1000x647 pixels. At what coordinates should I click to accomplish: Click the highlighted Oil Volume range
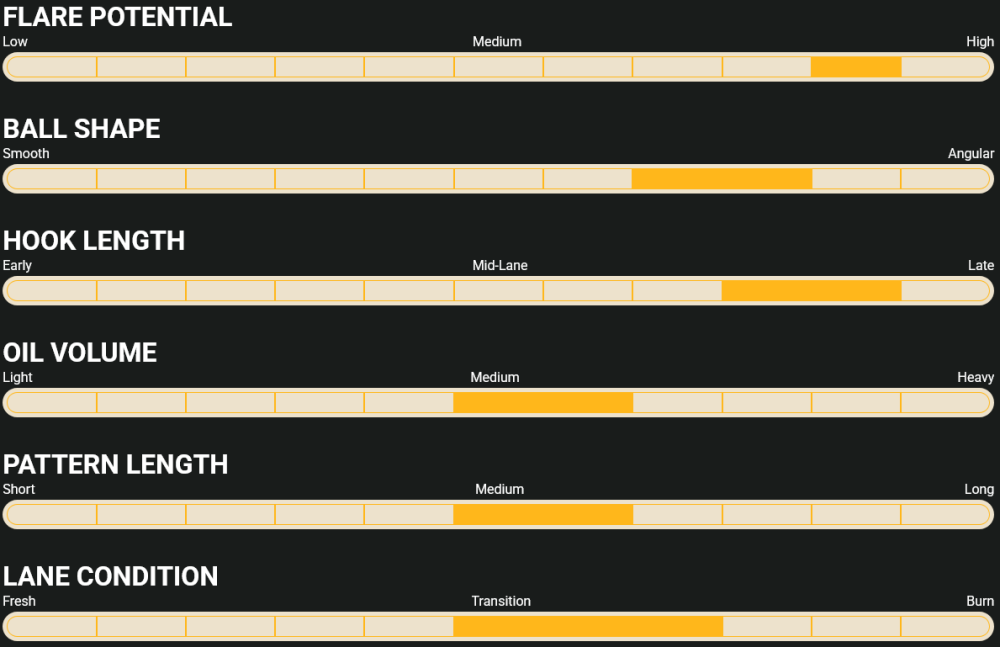pos(543,403)
